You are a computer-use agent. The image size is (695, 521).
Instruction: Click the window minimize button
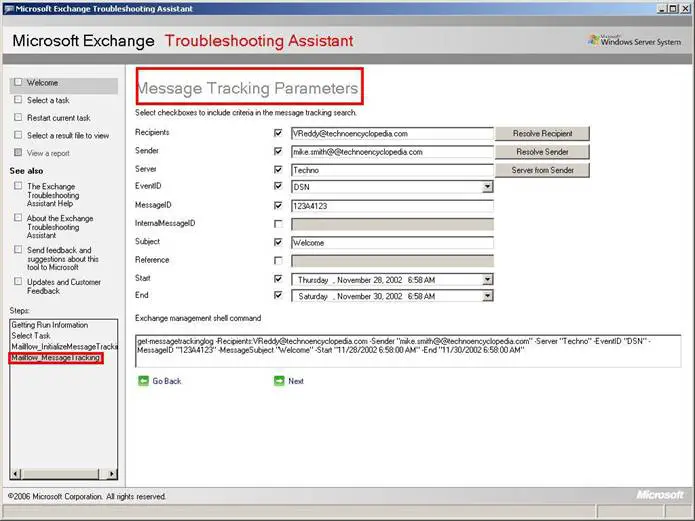662,8
